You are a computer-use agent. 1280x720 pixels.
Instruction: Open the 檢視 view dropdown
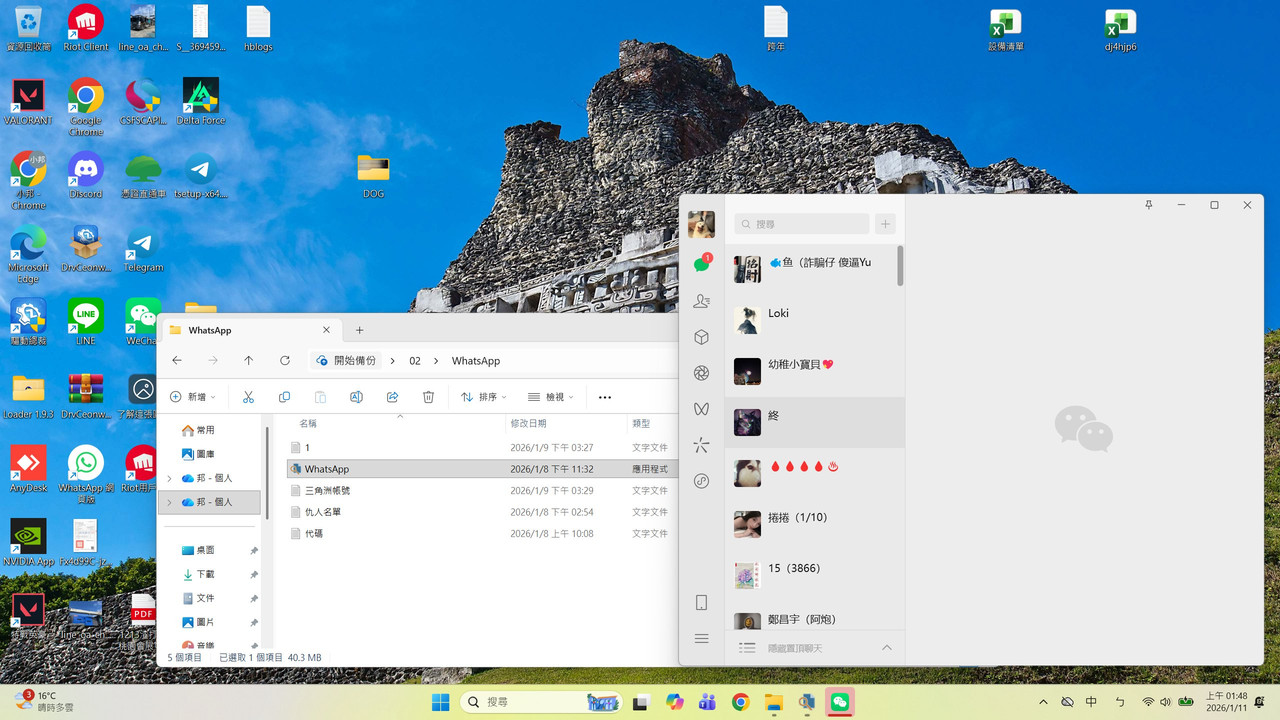coord(551,397)
